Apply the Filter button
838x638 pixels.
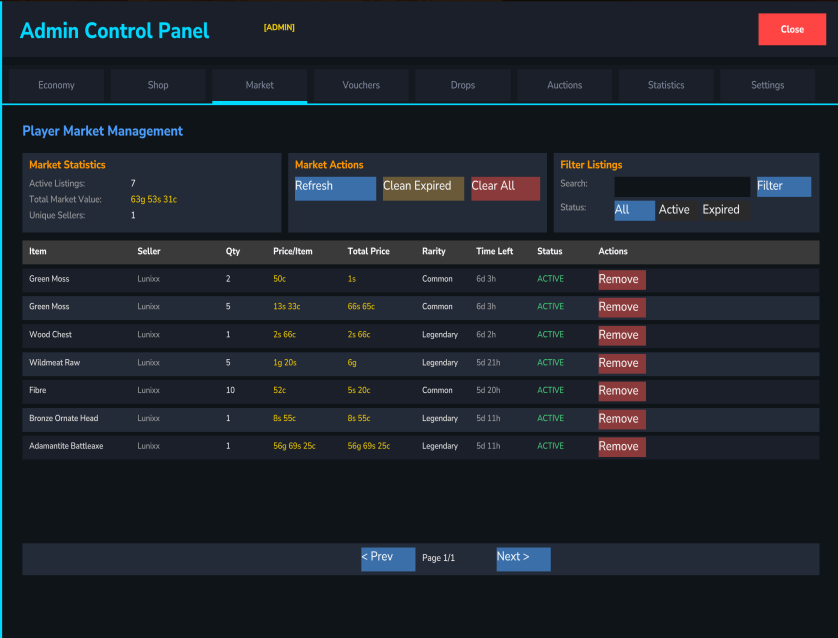tap(783, 187)
